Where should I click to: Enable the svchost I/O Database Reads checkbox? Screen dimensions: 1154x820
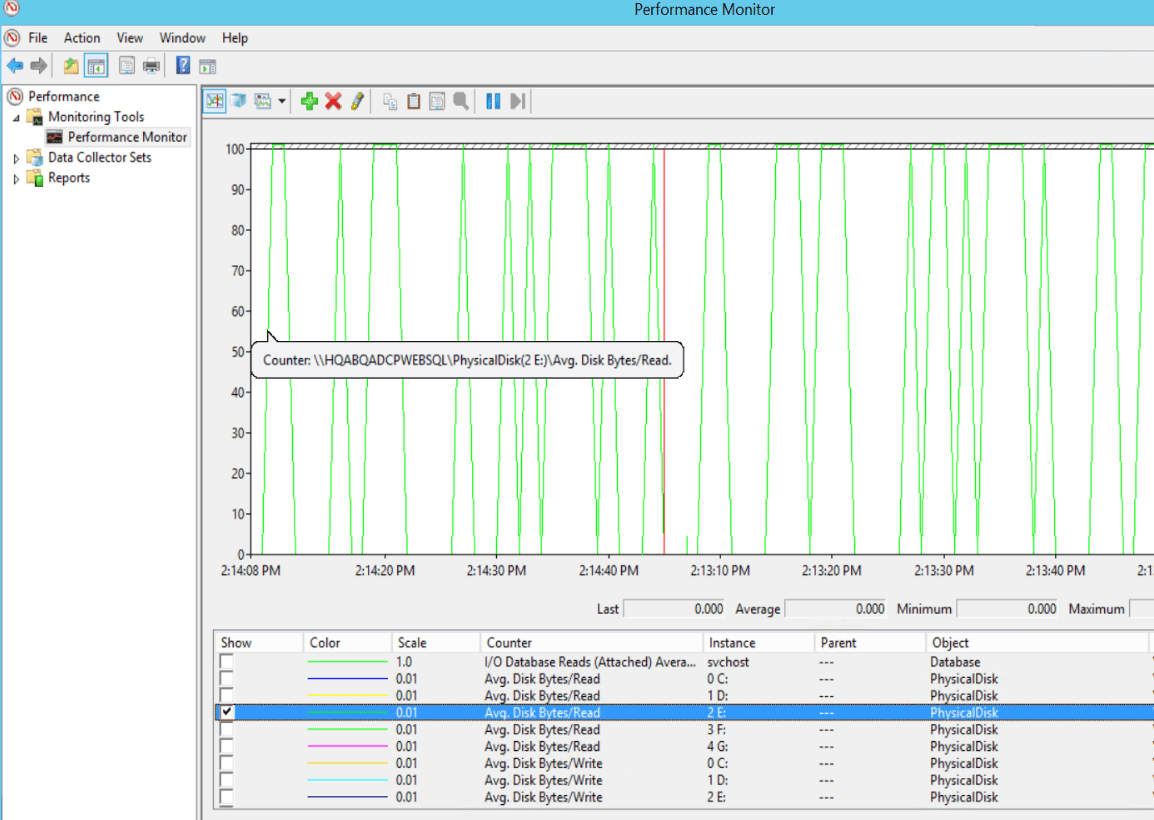(x=227, y=662)
